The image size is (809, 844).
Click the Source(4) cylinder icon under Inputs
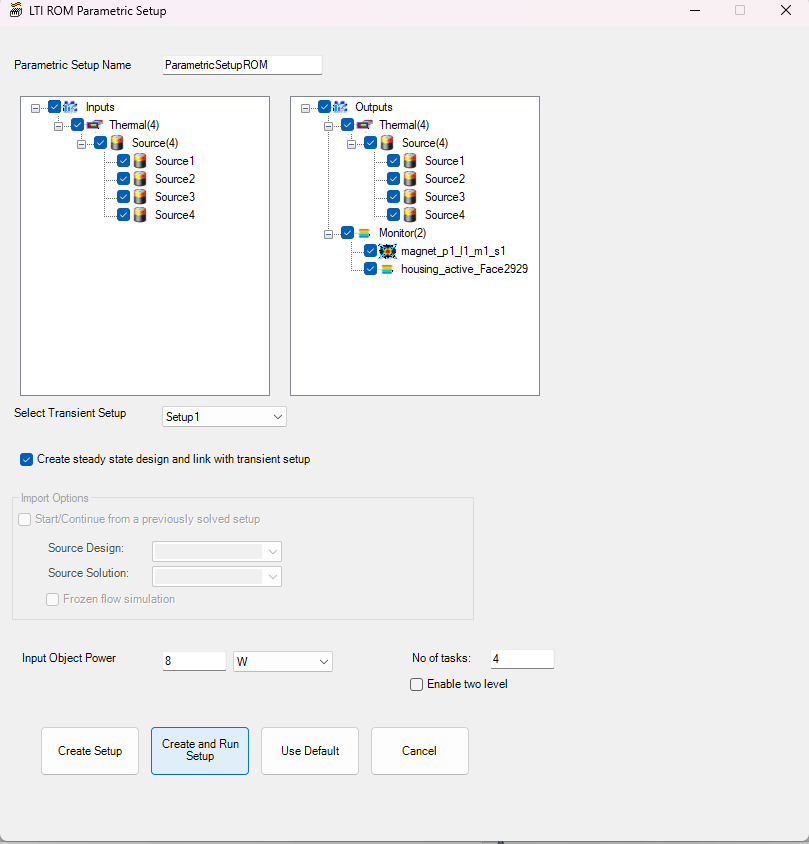click(118, 143)
